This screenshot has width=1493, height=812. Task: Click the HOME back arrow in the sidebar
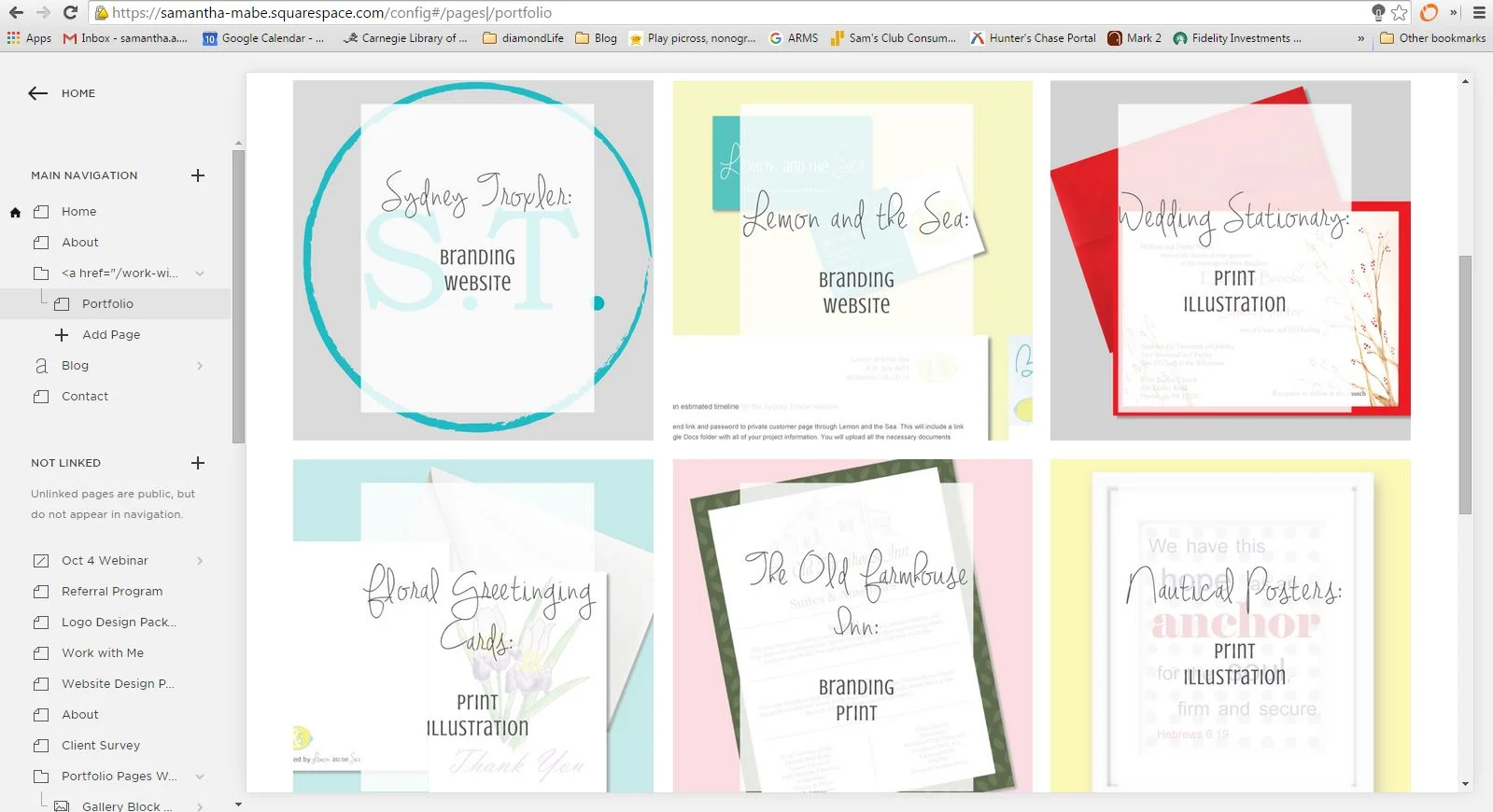(37, 93)
